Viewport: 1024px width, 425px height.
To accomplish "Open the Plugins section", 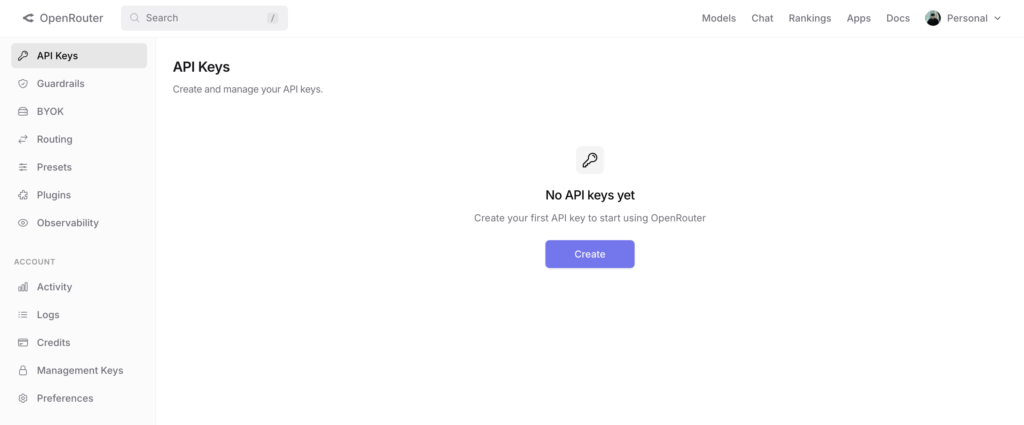I will (x=79, y=195).
